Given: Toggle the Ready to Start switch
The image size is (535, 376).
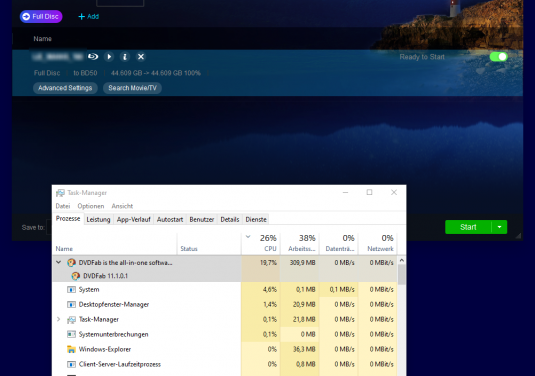Looking at the screenshot, I should [498, 57].
